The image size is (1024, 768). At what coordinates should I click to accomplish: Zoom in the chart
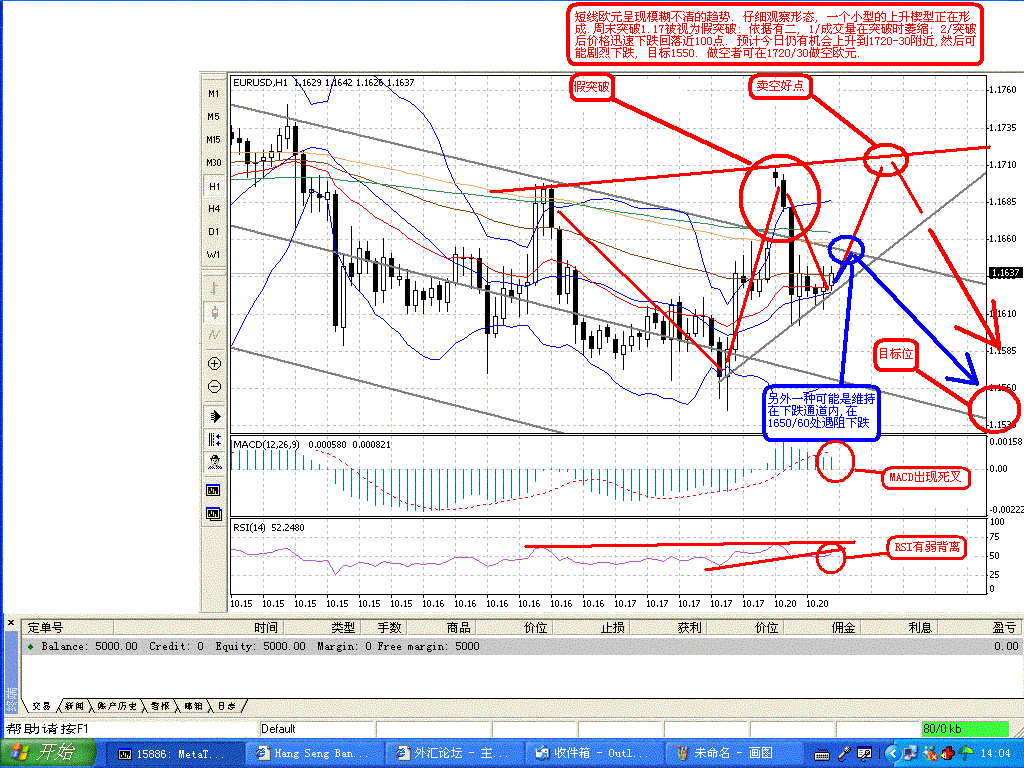[214, 363]
